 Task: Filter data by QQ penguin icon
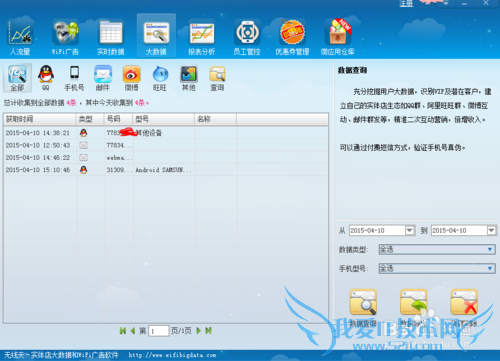coord(46,78)
